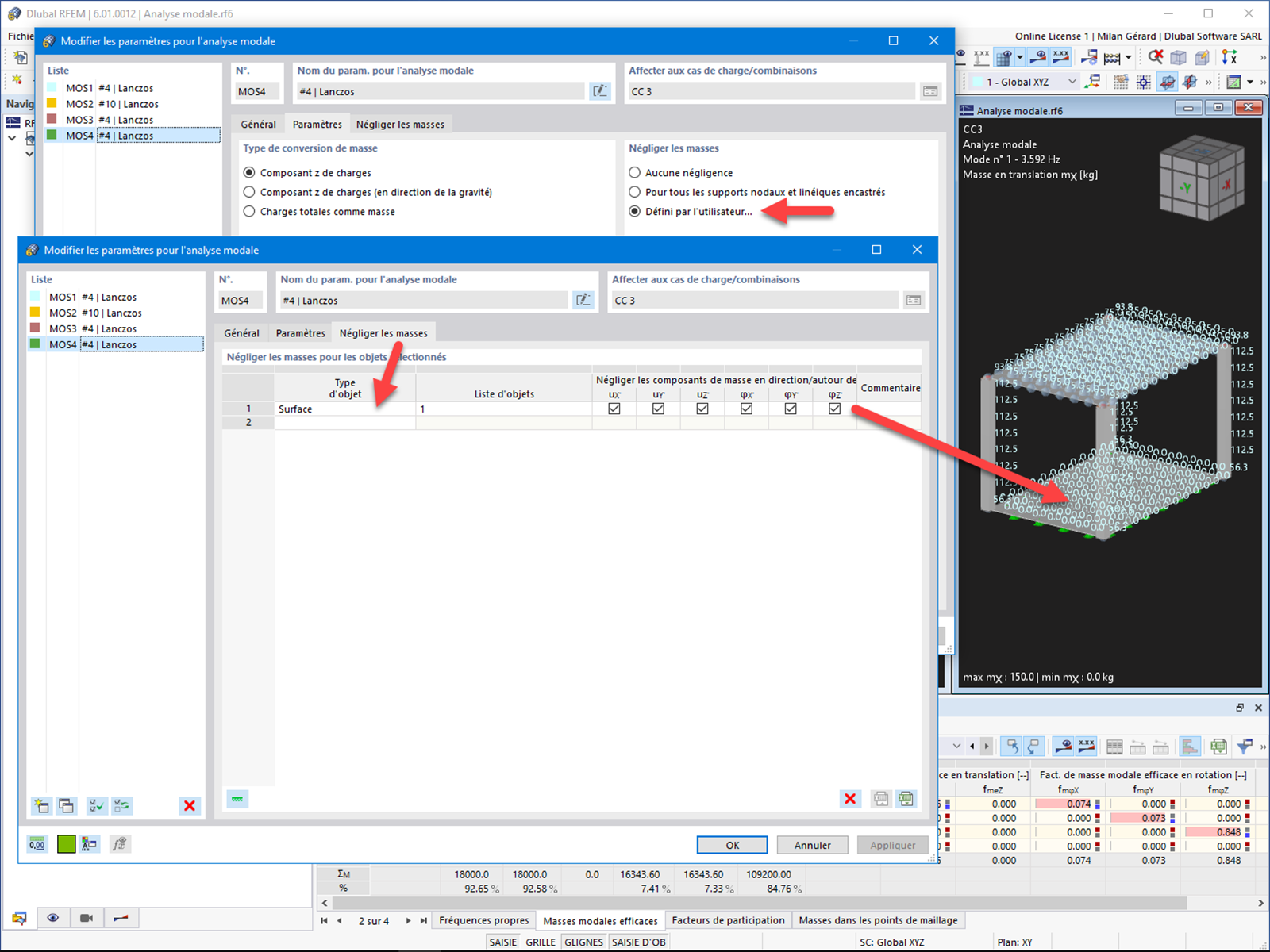Viewport: 1270px width, 952px height.
Task: Open load case selection next to CC 3
Action: [x=914, y=300]
